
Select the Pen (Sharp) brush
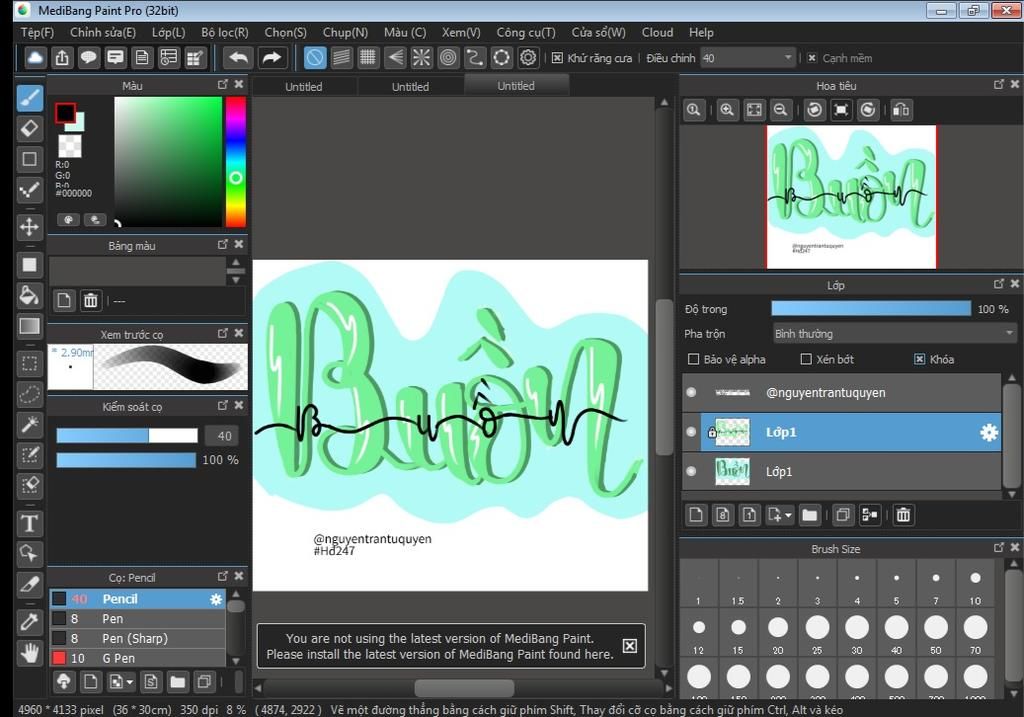tap(137, 639)
